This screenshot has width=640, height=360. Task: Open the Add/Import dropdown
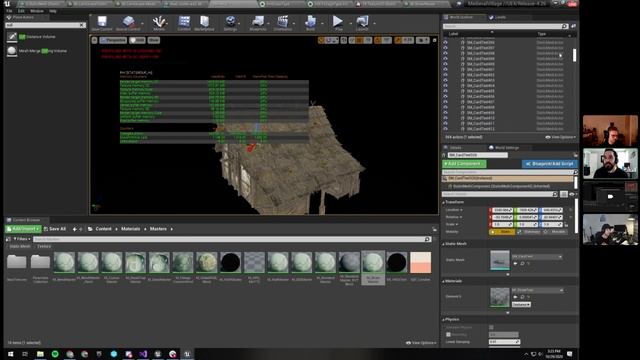(x=23, y=229)
